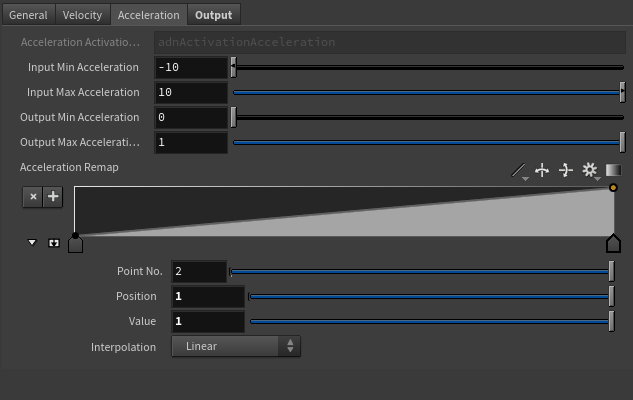Toggle the ramp gradient display icon

tap(614, 170)
